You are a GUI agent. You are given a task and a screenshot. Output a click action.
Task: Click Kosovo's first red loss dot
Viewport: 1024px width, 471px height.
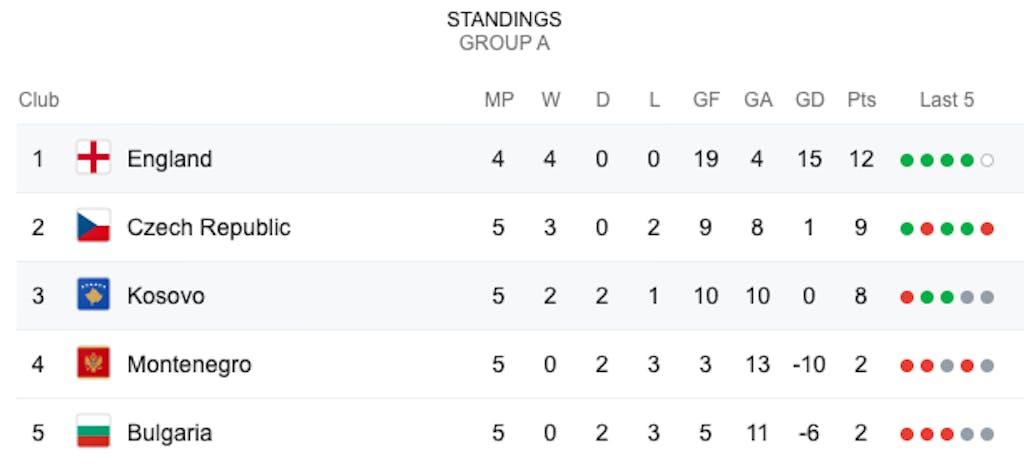906,297
